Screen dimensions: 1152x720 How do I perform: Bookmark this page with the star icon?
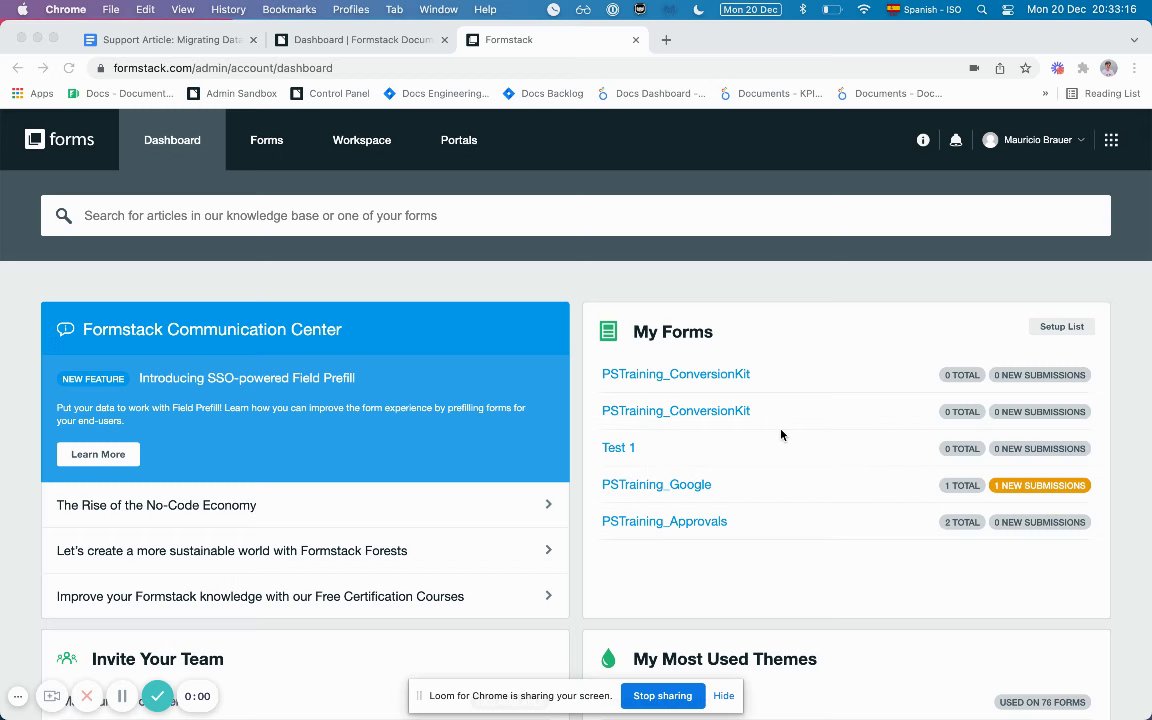(x=1025, y=68)
